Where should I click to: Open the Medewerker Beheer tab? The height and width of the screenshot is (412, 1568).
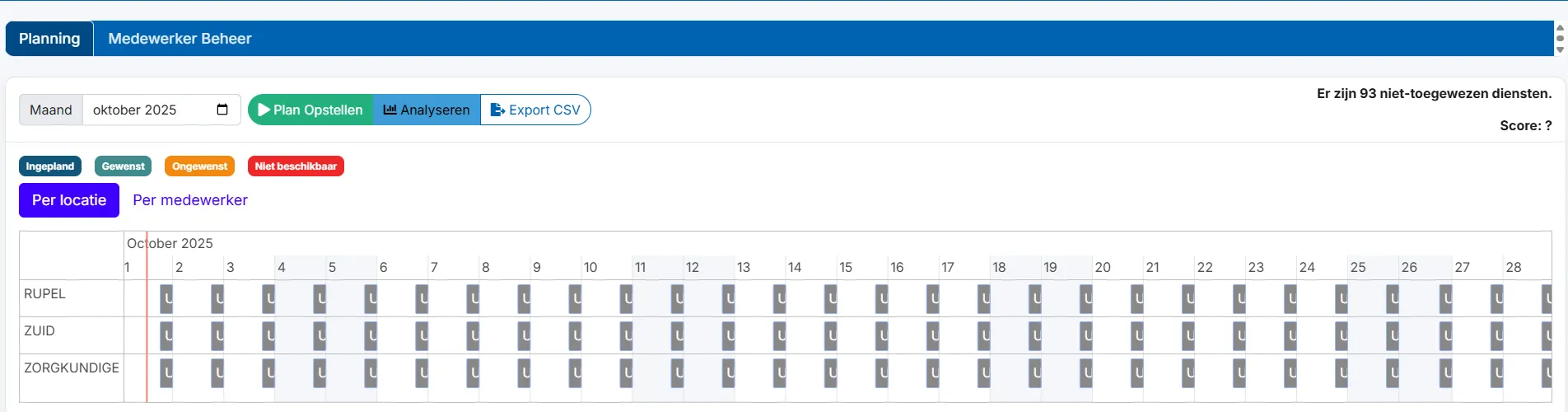point(180,39)
